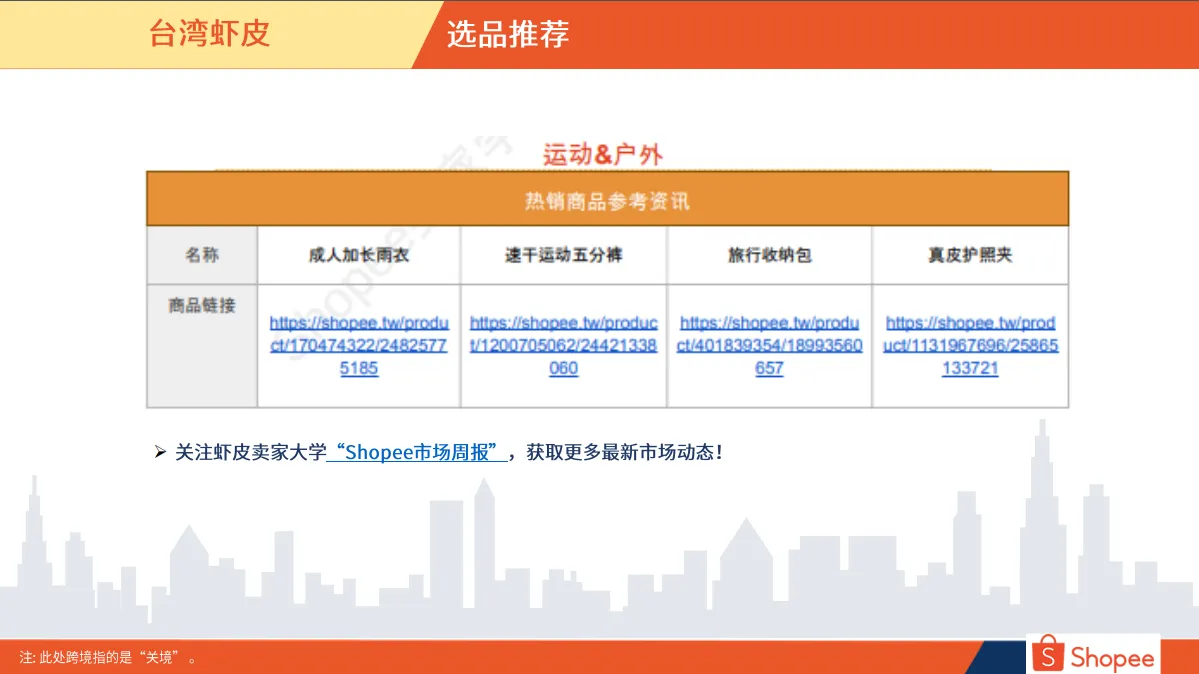Open the product URL ending in 24825775185
Image resolution: width=1199 pixels, height=674 pixels.
point(359,346)
